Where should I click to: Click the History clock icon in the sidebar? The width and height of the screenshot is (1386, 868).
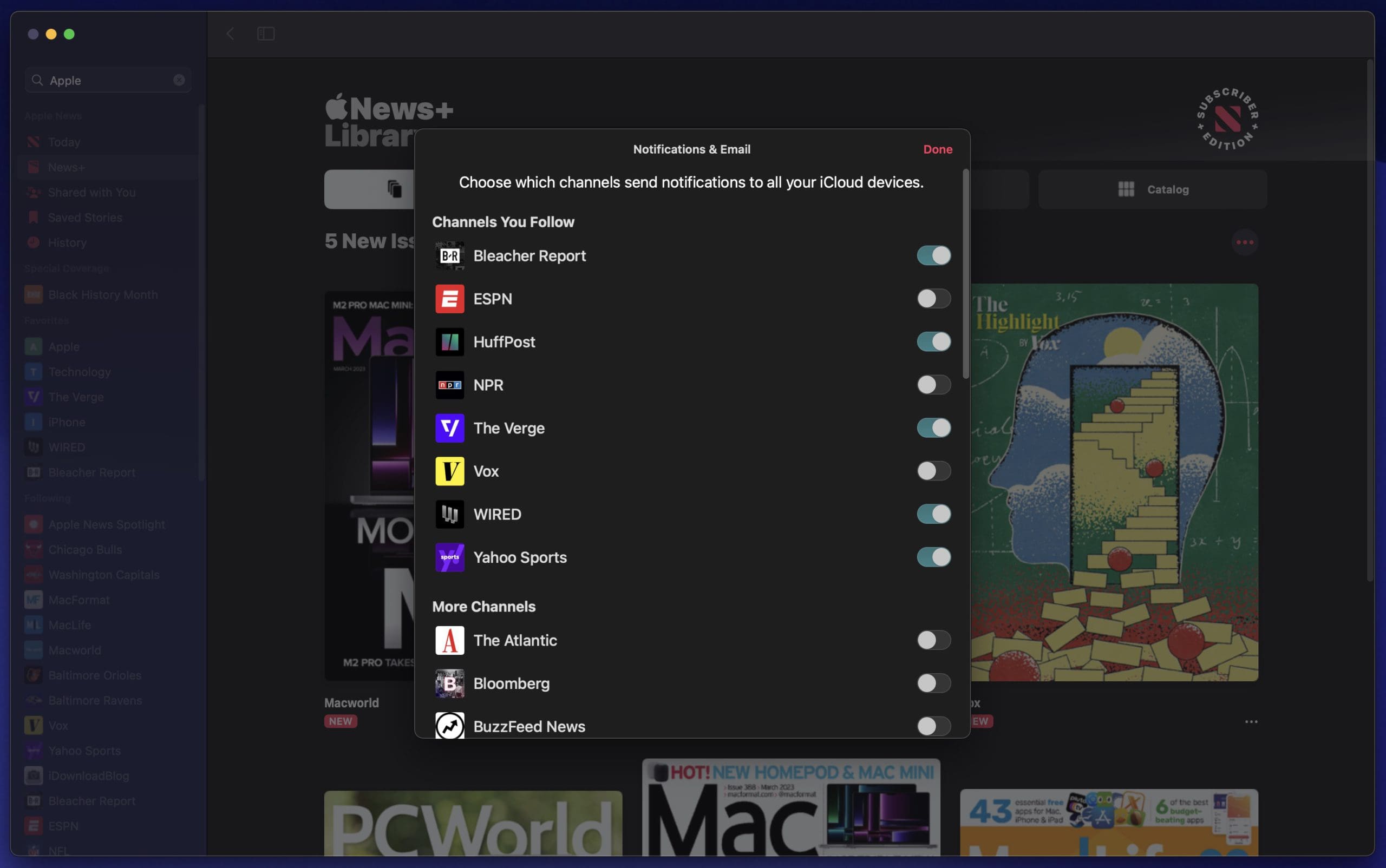pyautogui.click(x=34, y=243)
